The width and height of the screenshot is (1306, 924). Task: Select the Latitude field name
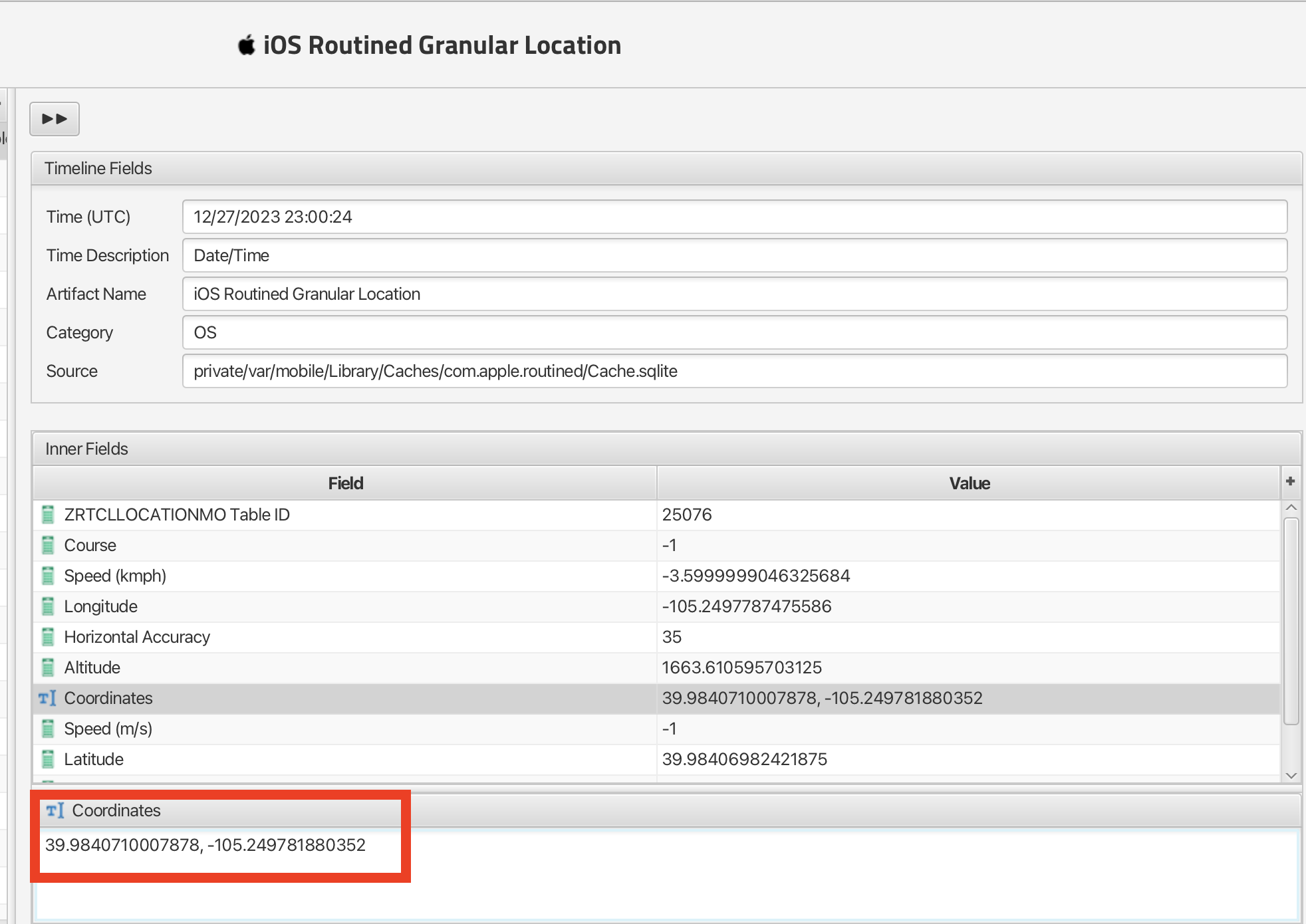[94, 759]
